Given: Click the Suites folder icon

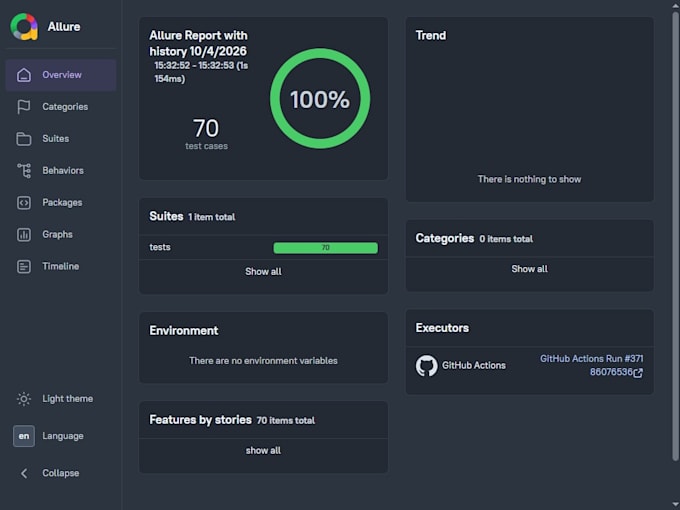Looking at the screenshot, I should click(x=24, y=139).
